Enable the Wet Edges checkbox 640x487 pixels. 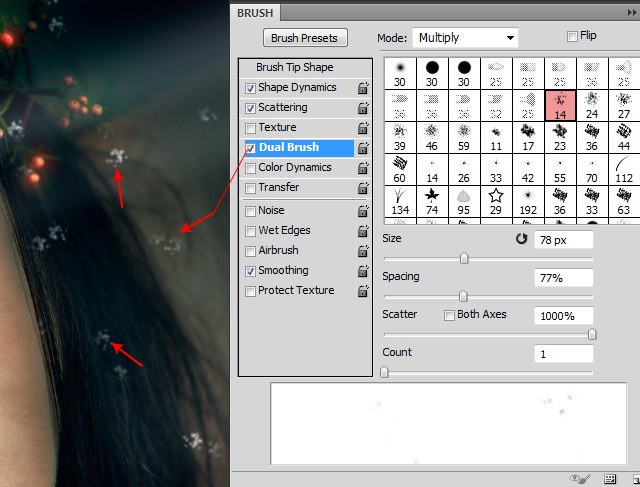point(250,231)
